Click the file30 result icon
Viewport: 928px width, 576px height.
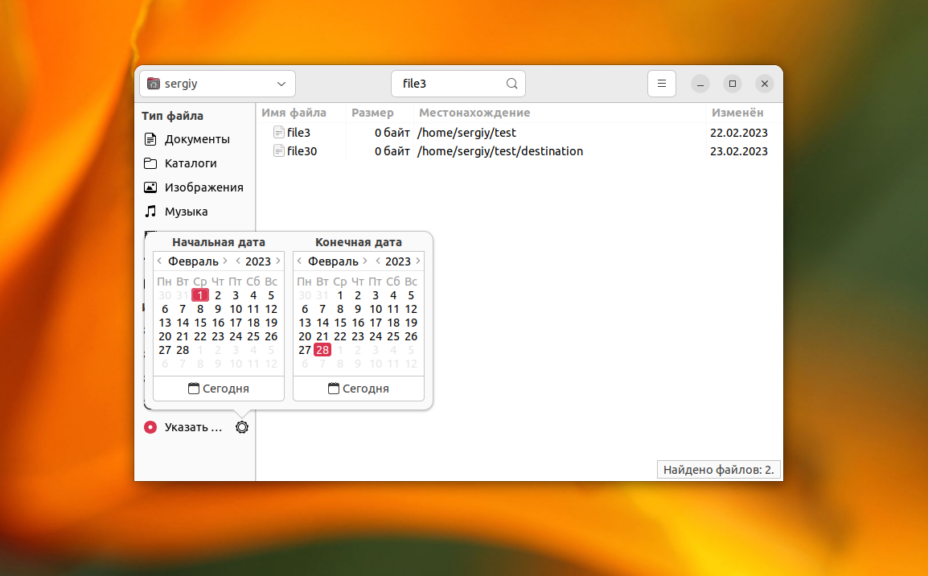coord(279,151)
